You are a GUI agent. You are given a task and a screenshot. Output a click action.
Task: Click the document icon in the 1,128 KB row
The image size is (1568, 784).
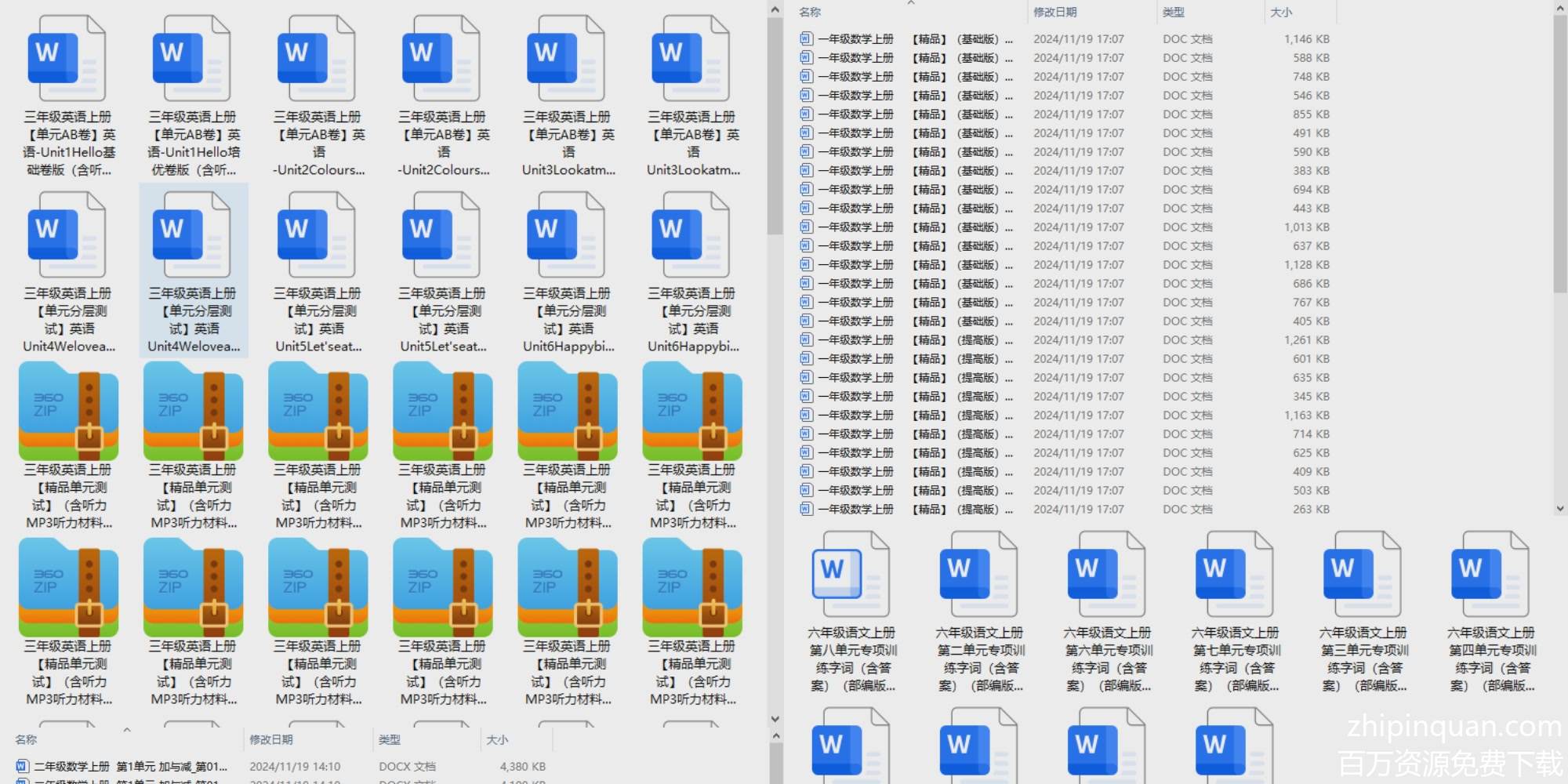[806, 264]
